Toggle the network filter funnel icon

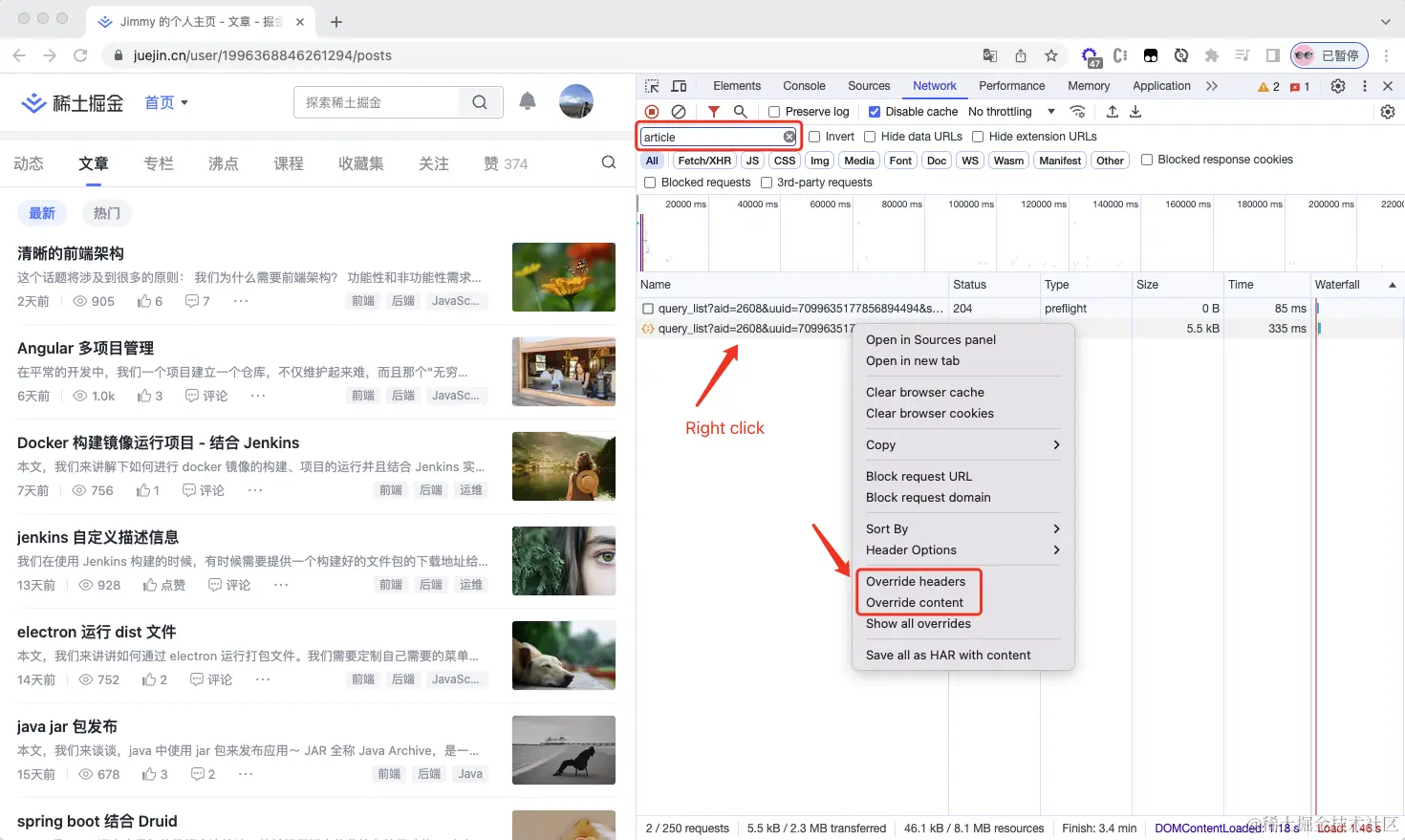click(713, 112)
